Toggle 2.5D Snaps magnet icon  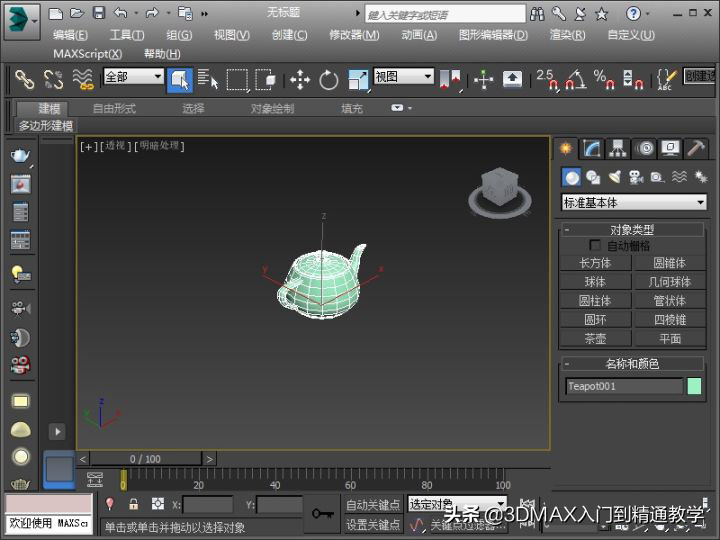click(548, 80)
